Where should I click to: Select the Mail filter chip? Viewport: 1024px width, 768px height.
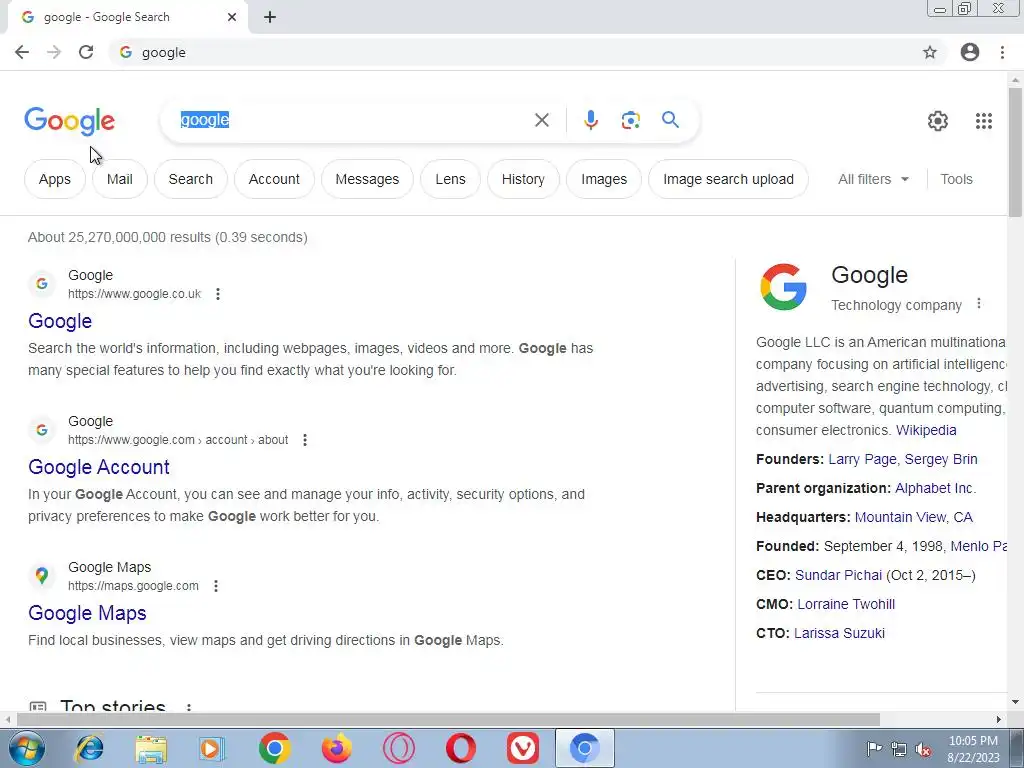[120, 179]
